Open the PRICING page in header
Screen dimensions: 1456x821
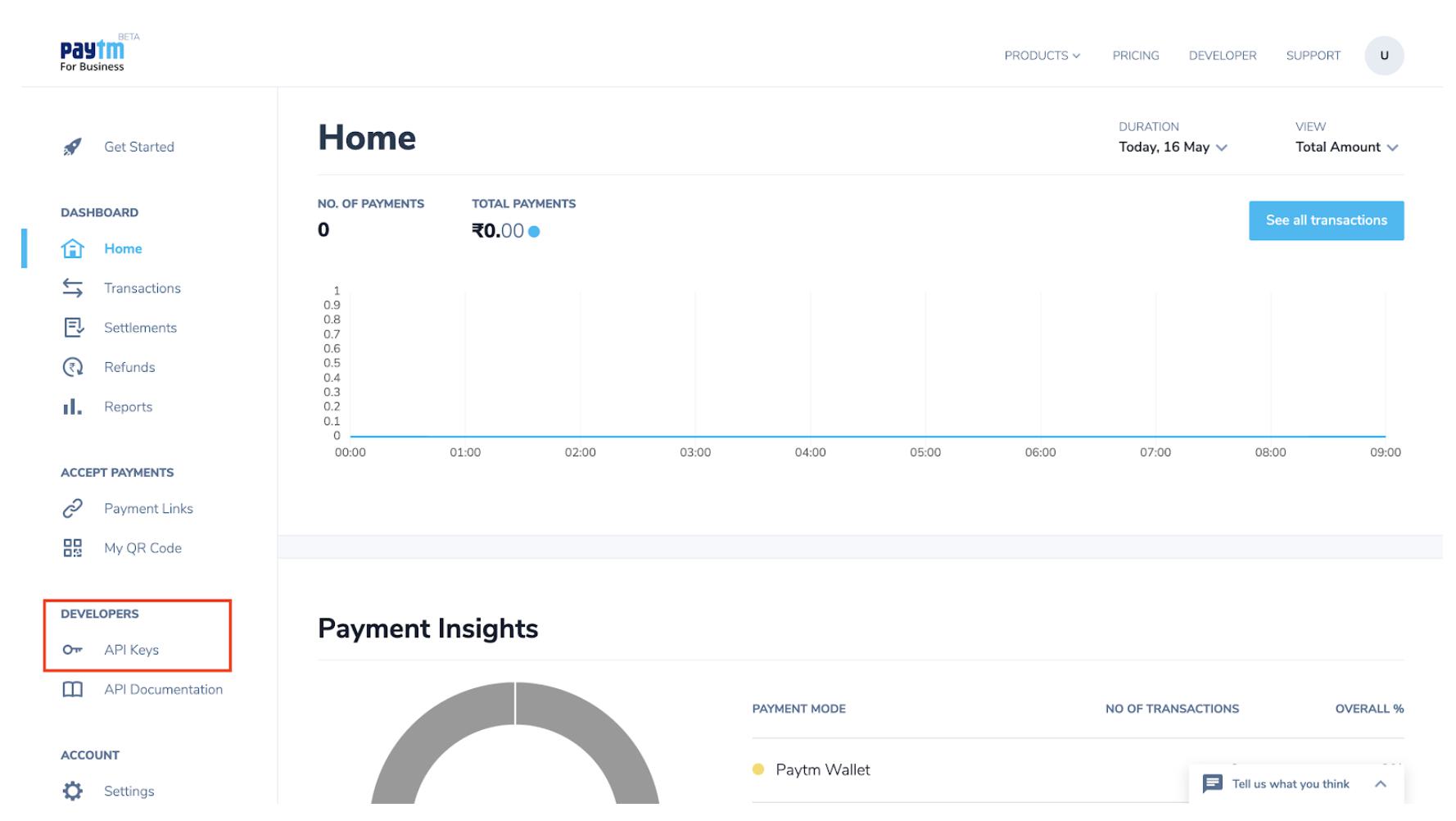pyautogui.click(x=1135, y=56)
